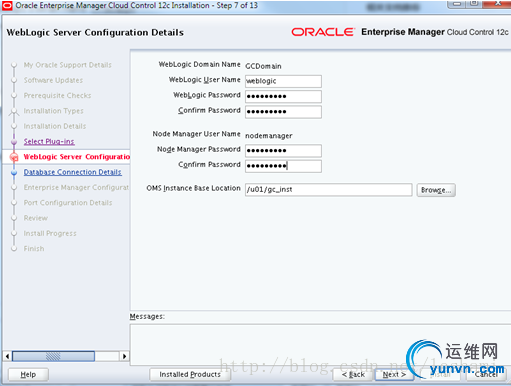Click the Software Updates step label
This screenshot has width=511, height=386.
53,80
